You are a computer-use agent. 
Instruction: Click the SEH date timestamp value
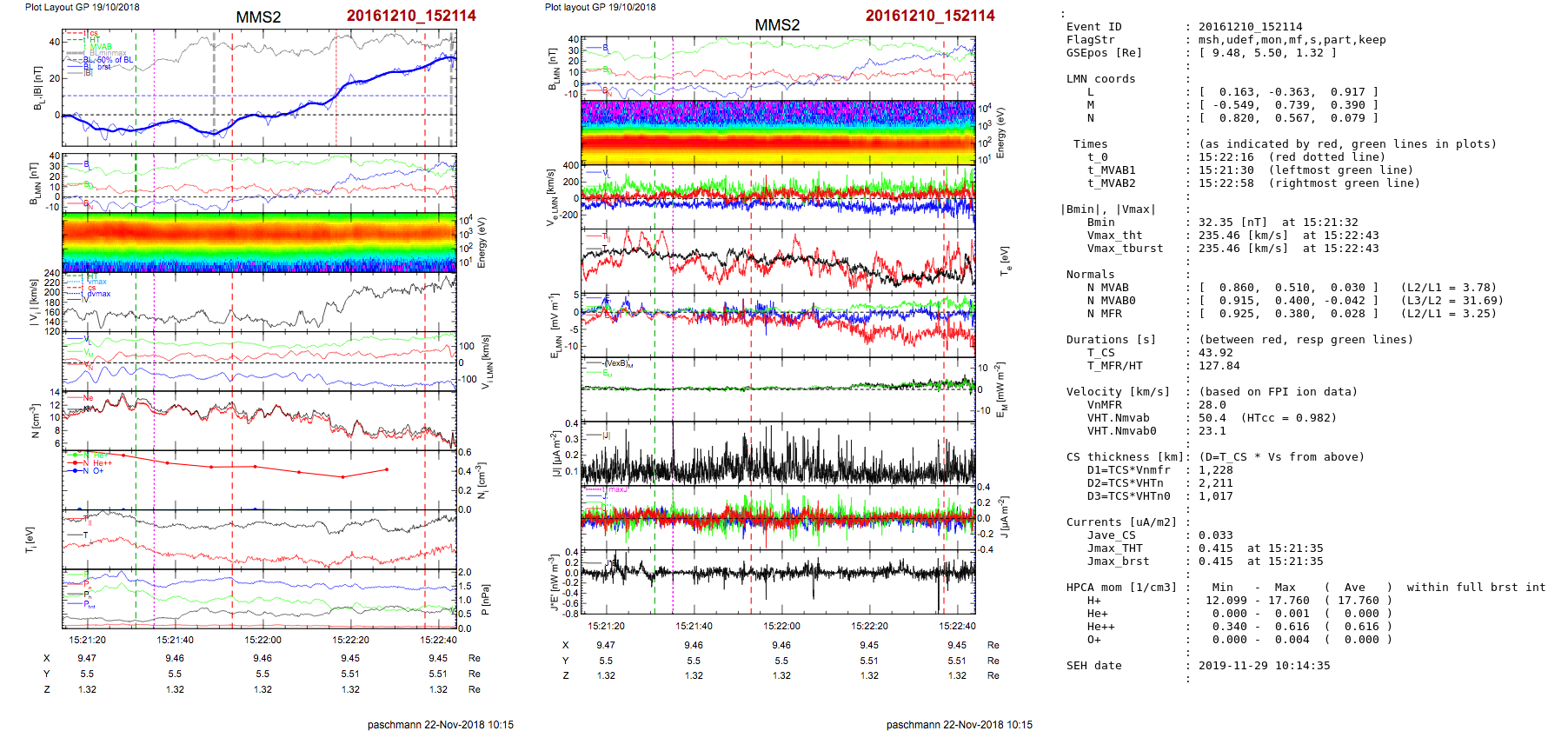[x=1264, y=666]
